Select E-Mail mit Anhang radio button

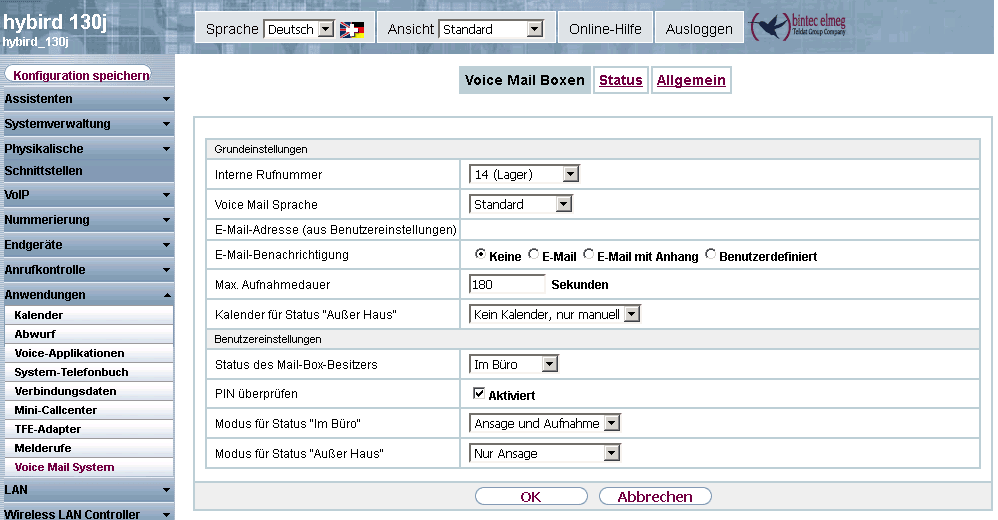(588, 254)
